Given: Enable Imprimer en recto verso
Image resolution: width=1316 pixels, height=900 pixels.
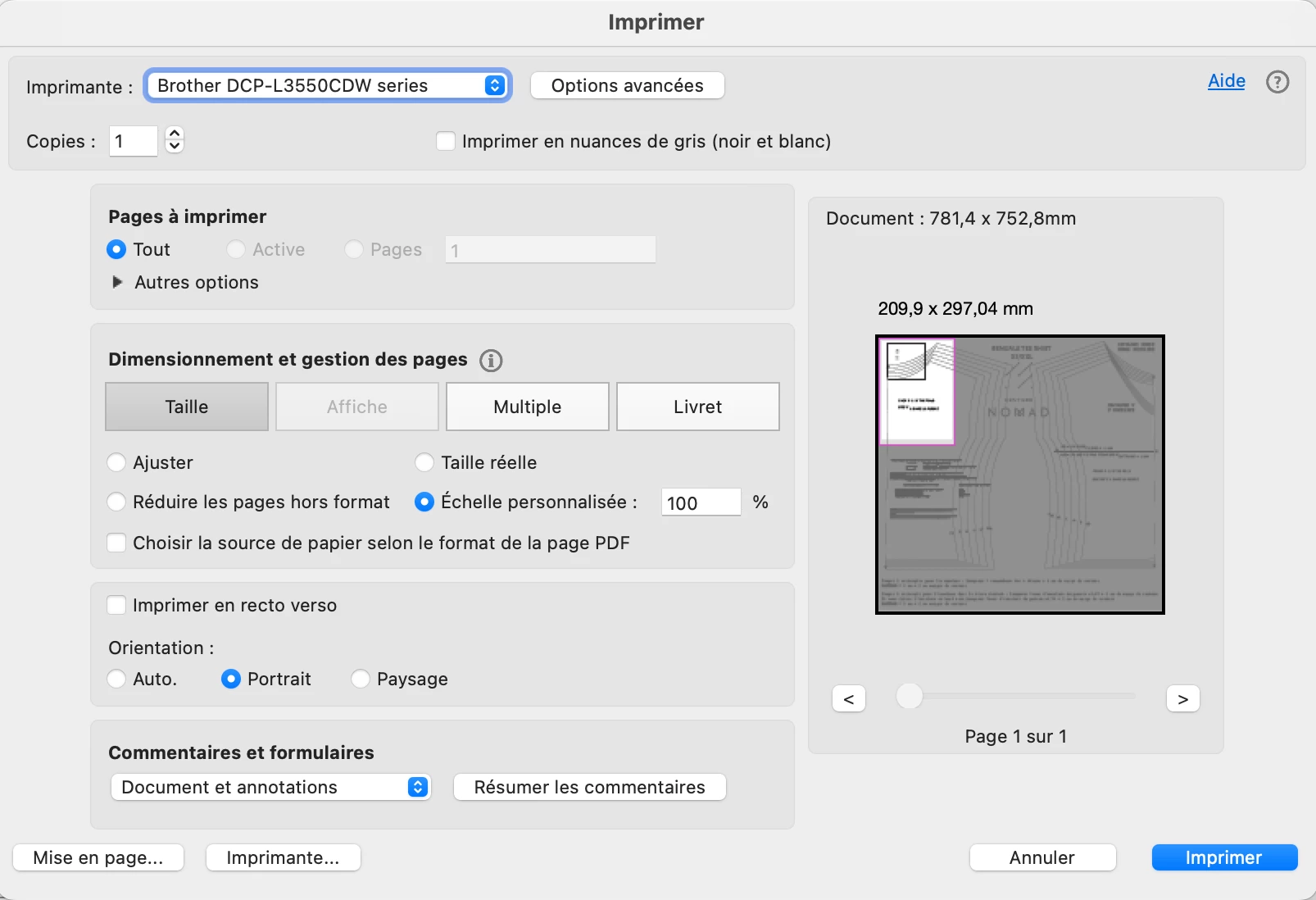Looking at the screenshot, I should pyautogui.click(x=116, y=605).
